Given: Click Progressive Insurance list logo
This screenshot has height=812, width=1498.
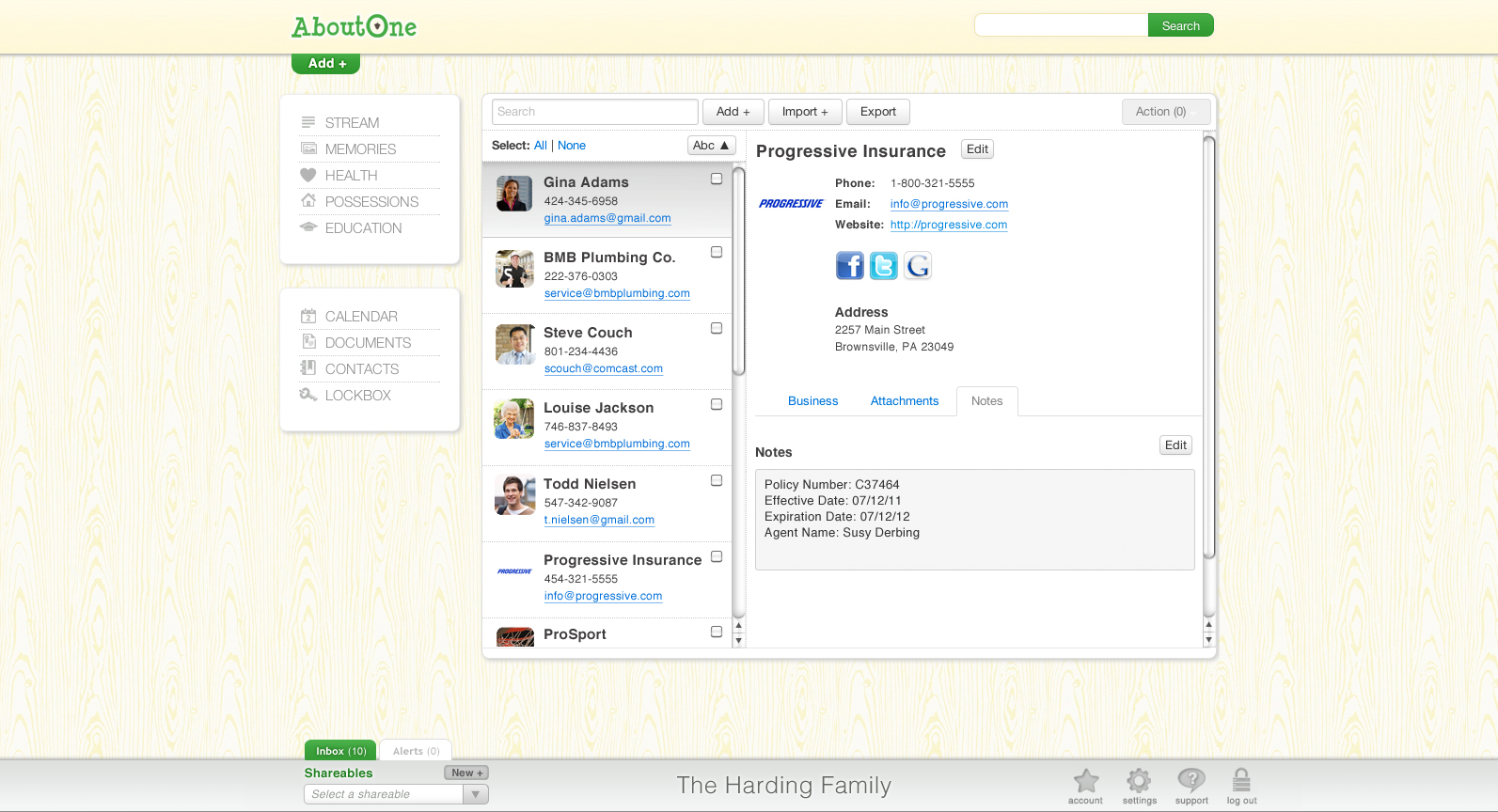Looking at the screenshot, I should pyautogui.click(x=514, y=571).
